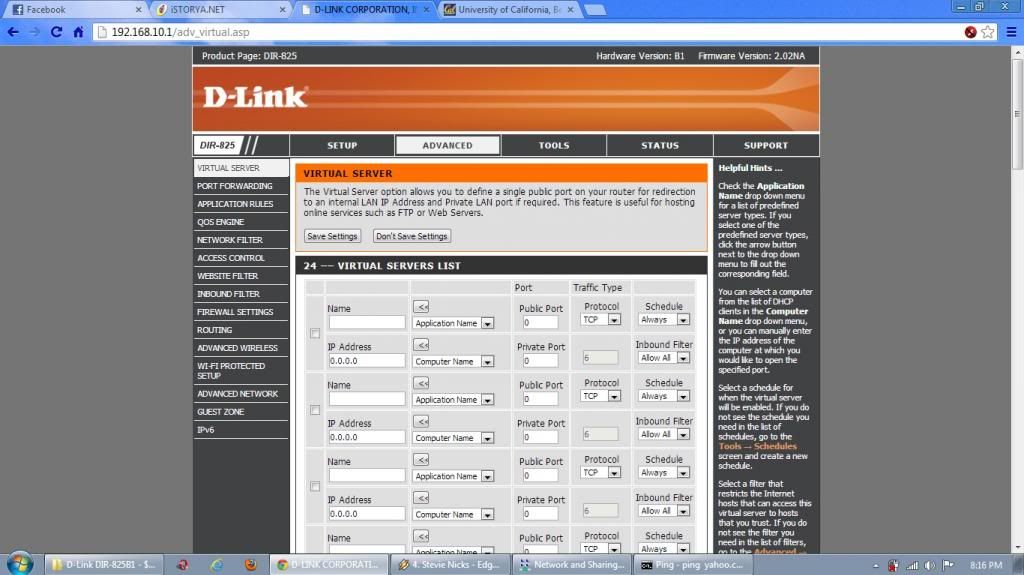This screenshot has height=575, width=1024.
Task: Open Network and Sharing taskbar window
Action: pos(571,565)
